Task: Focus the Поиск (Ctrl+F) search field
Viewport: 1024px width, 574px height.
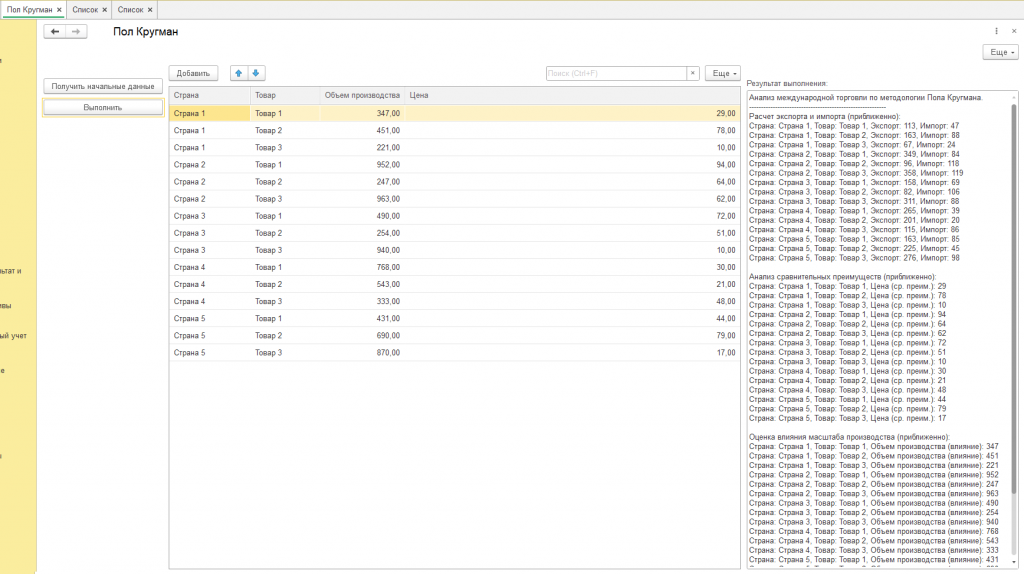Action: [616, 73]
